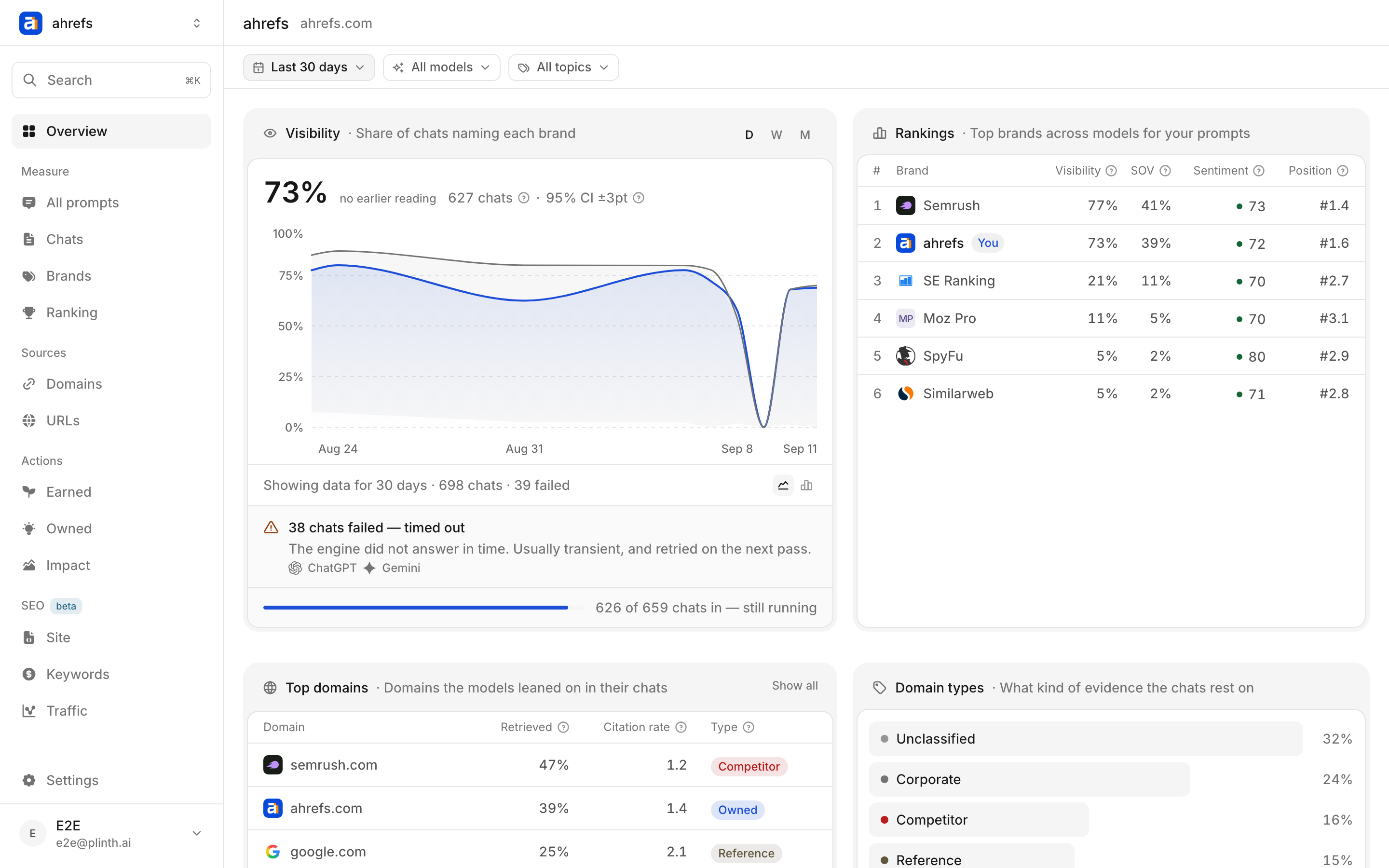Click the Retrieved column help icon
The width and height of the screenshot is (1389, 868).
564,727
